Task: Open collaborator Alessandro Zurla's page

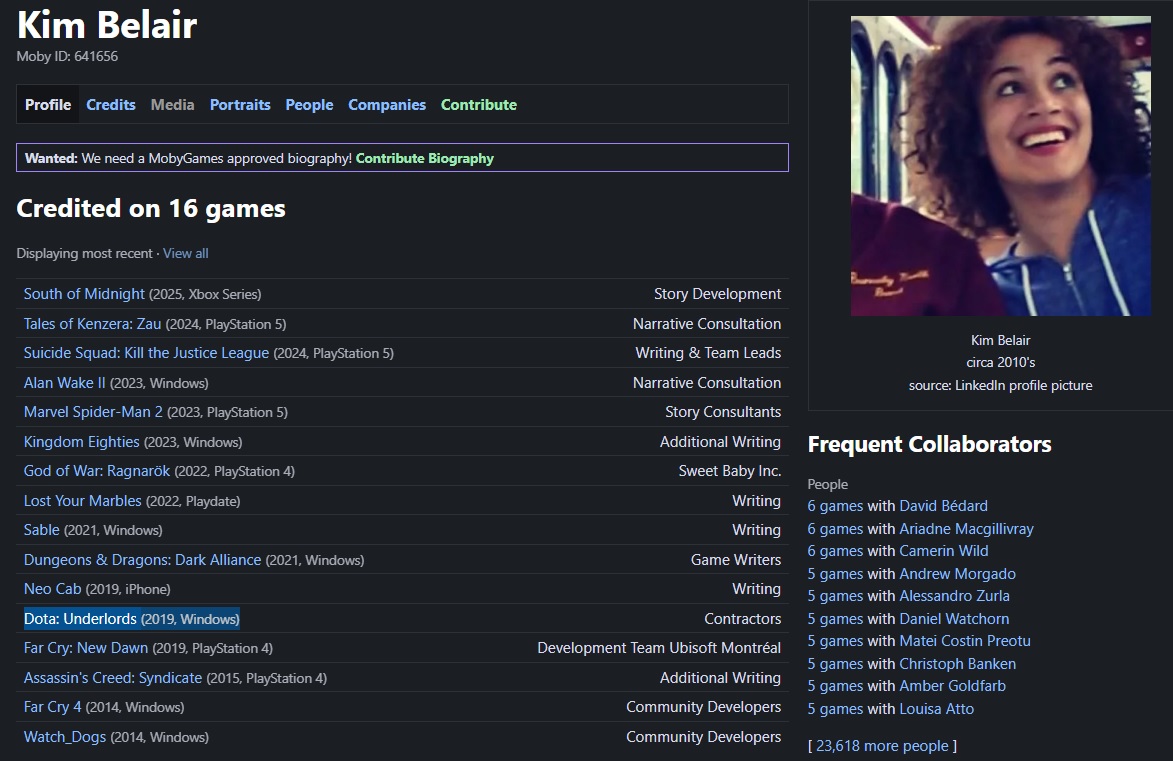Action: pos(955,596)
